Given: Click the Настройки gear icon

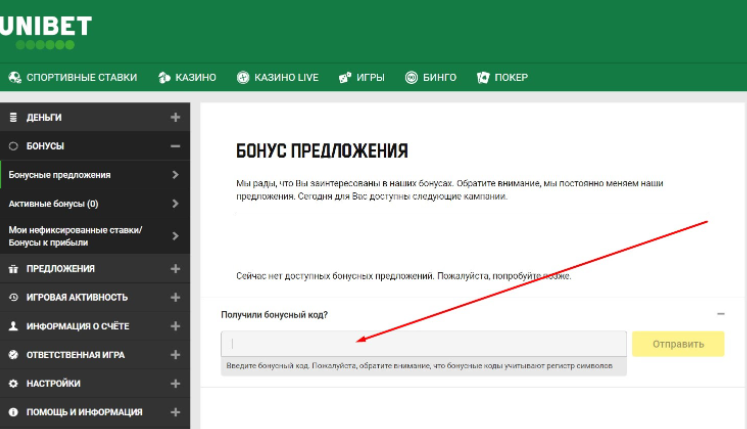Looking at the screenshot, I should click(13, 383).
